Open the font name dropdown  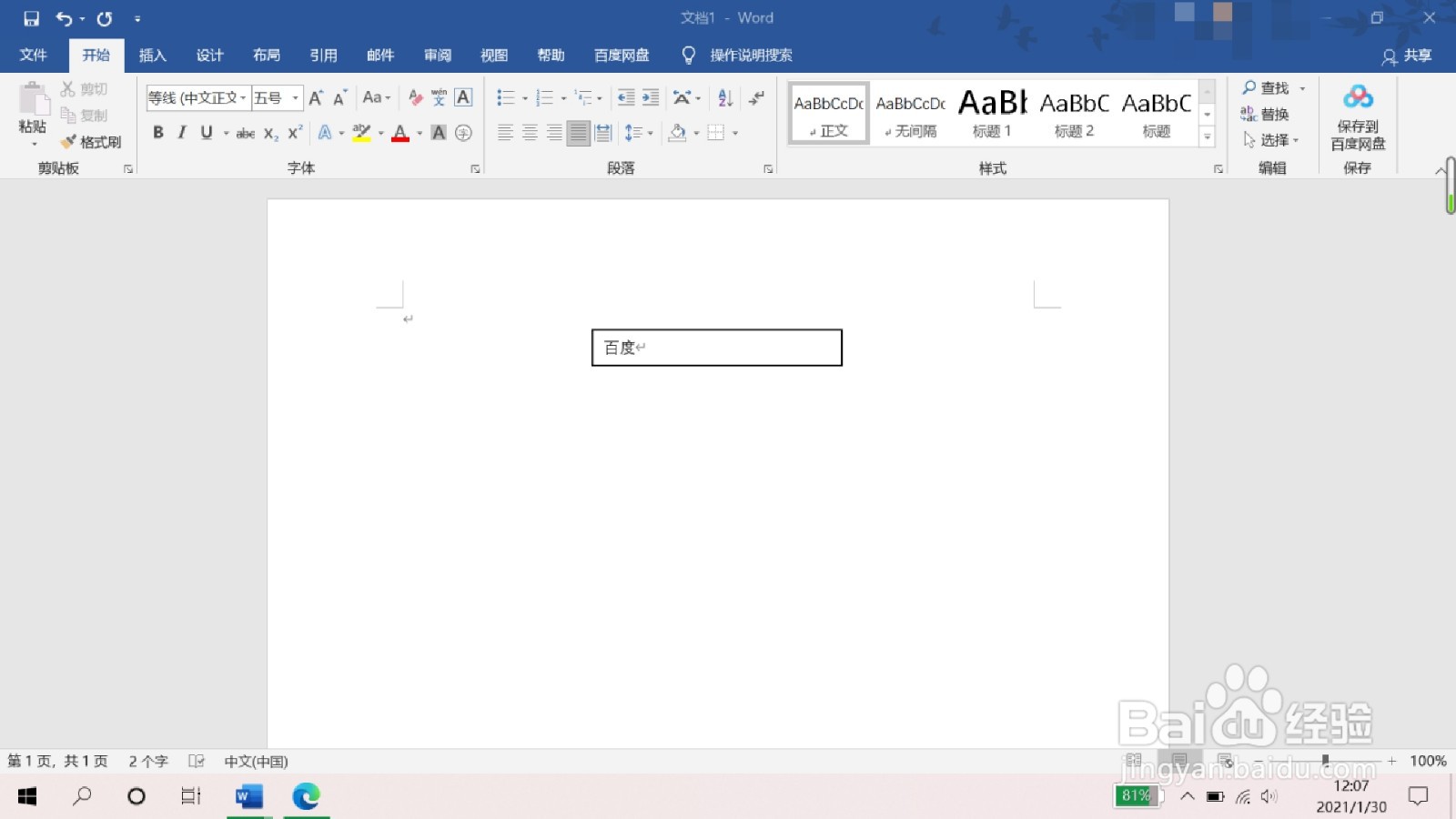[x=243, y=98]
